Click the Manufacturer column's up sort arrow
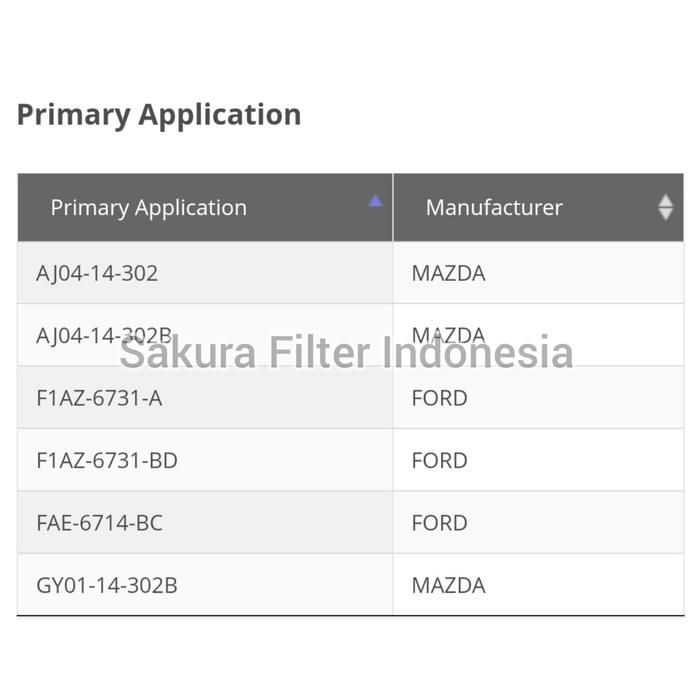Viewport: 700px width, 700px height. click(666, 200)
